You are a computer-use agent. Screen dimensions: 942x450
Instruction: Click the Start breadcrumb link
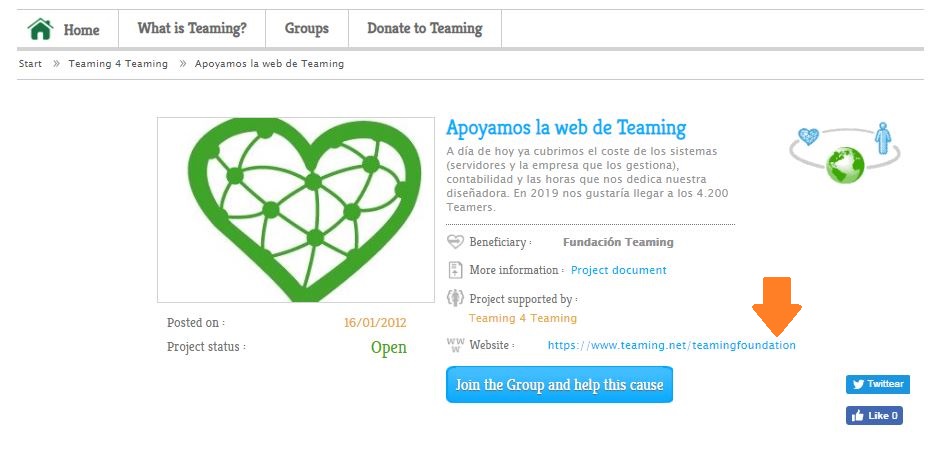[30, 64]
